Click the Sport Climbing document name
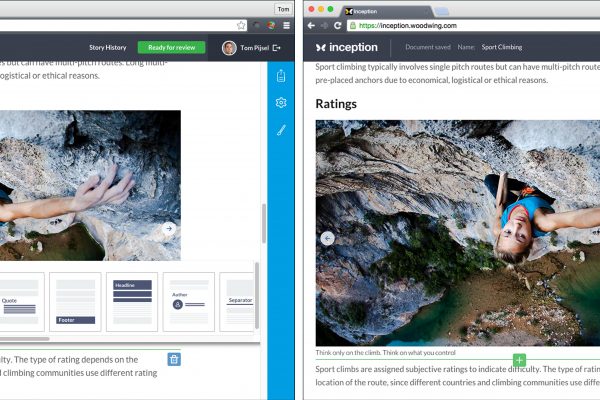 click(x=502, y=47)
